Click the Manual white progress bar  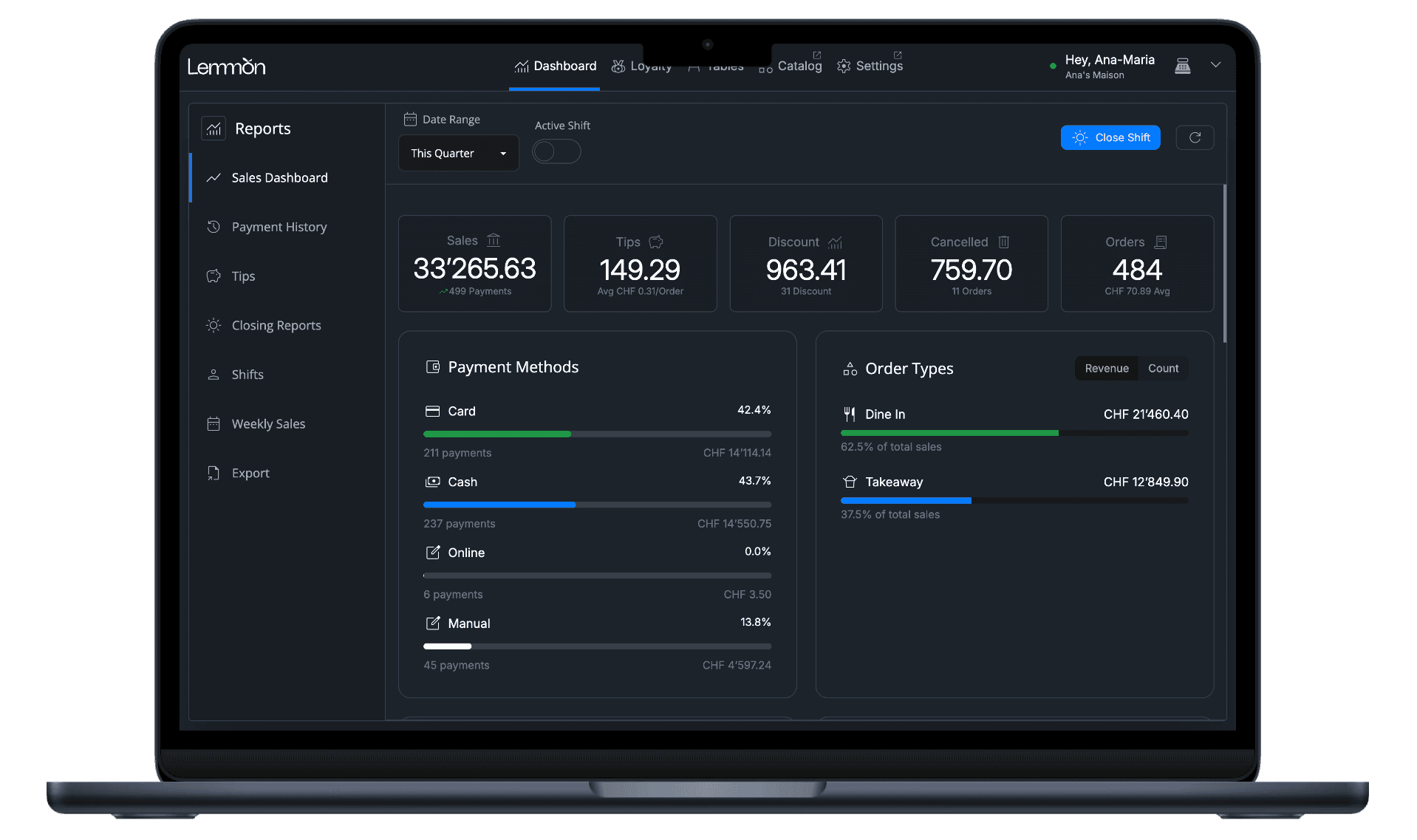pos(447,647)
